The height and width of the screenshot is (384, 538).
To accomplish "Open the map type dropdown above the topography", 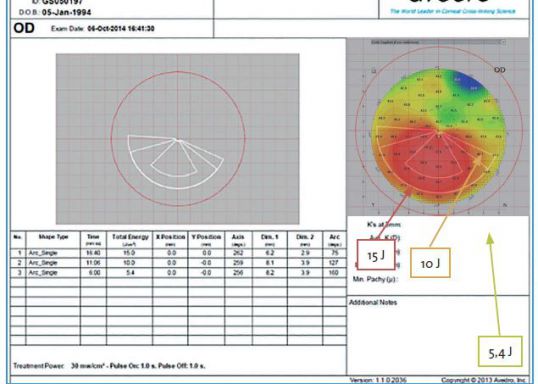I will 437,42.
